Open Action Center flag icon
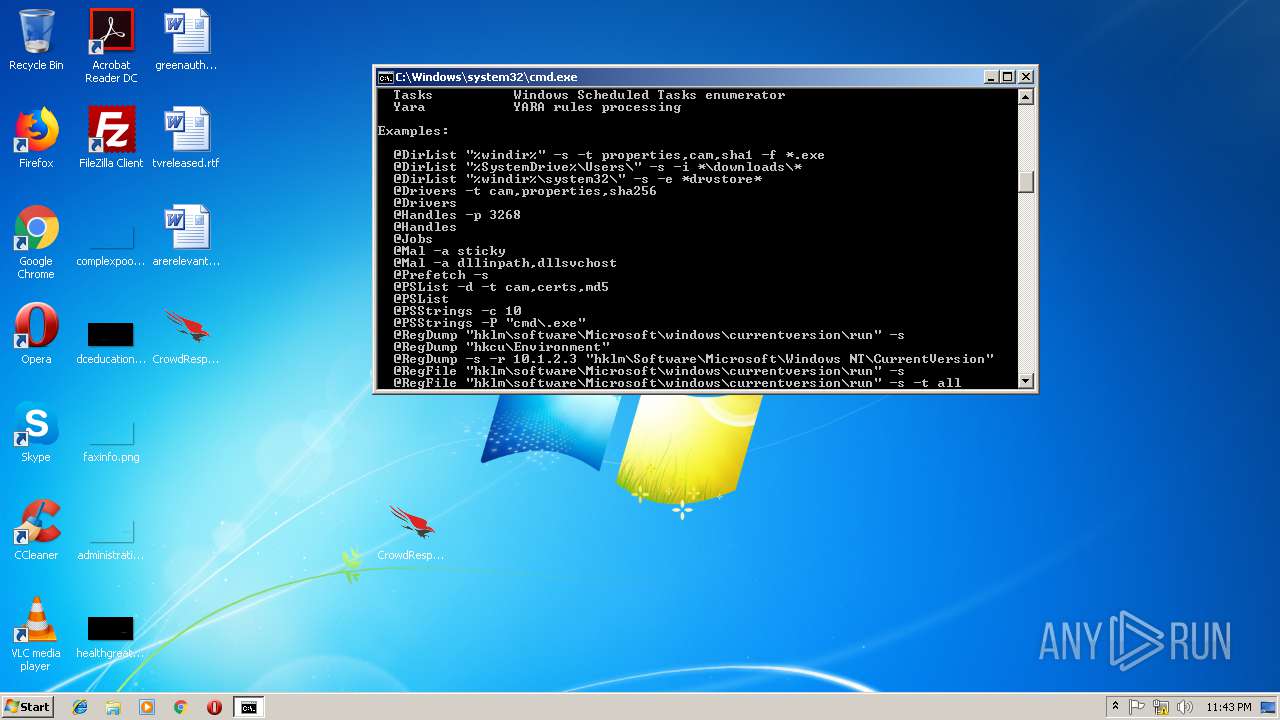This screenshot has height=720, width=1280. pos(1137,707)
